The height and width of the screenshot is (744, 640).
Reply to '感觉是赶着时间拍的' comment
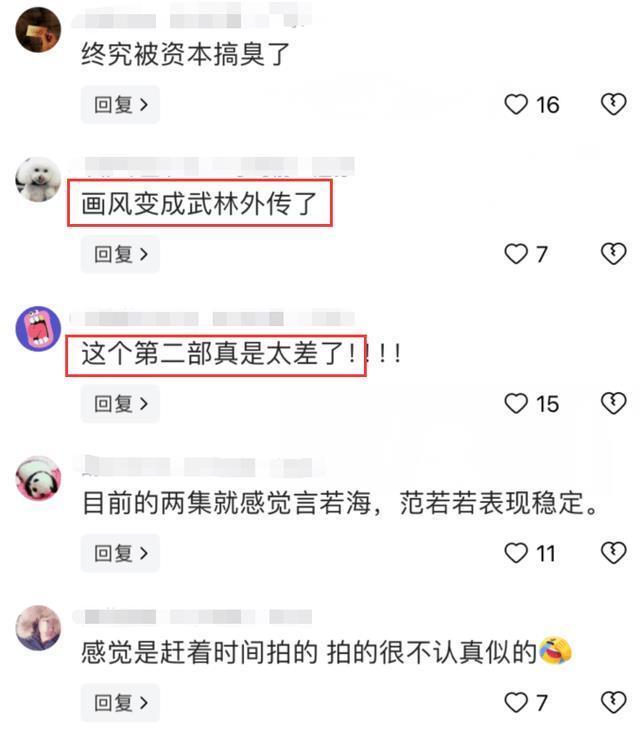coord(120,703)
